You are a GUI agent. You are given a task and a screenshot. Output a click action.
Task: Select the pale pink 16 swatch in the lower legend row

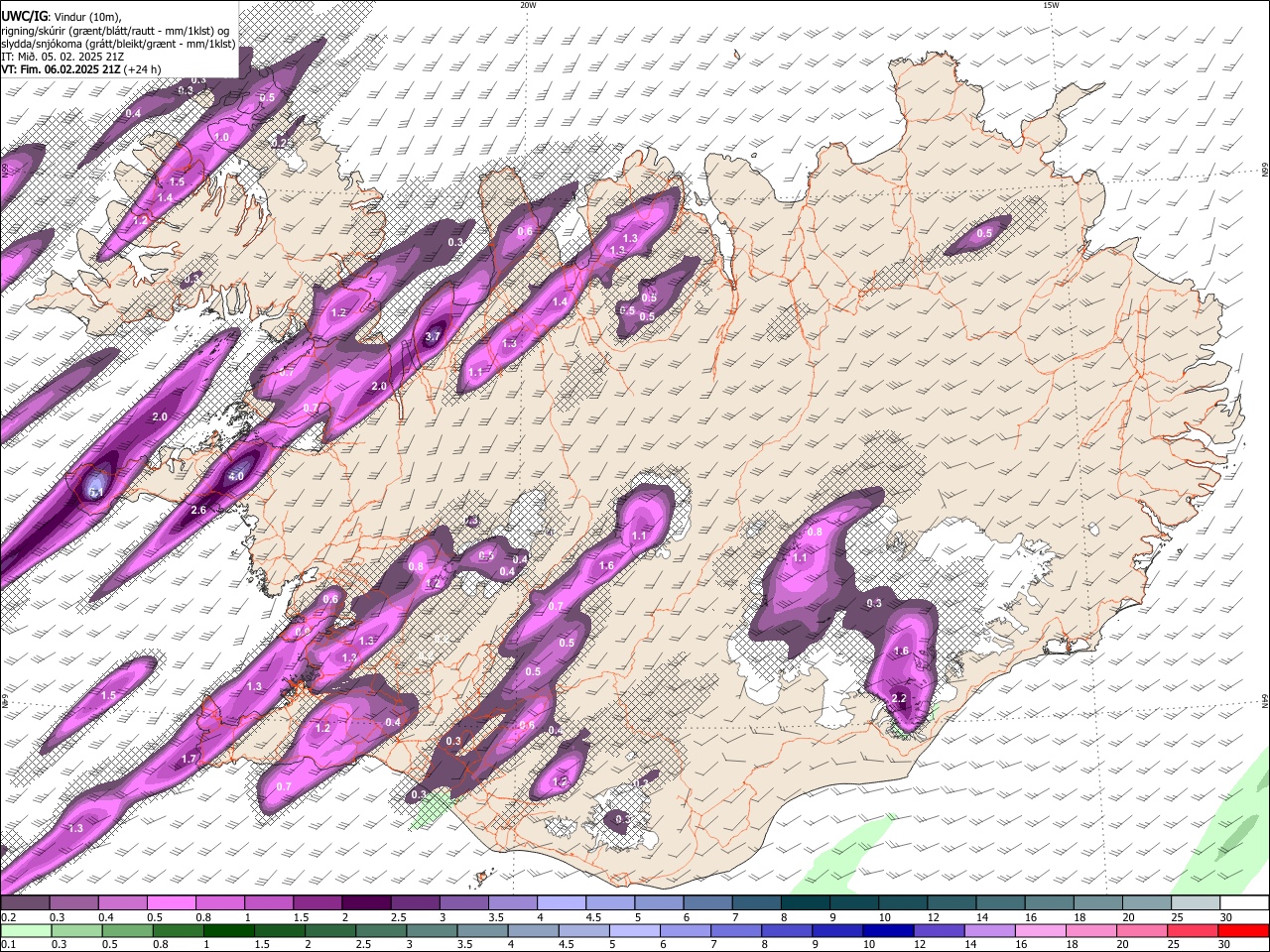coord(1040,930)
